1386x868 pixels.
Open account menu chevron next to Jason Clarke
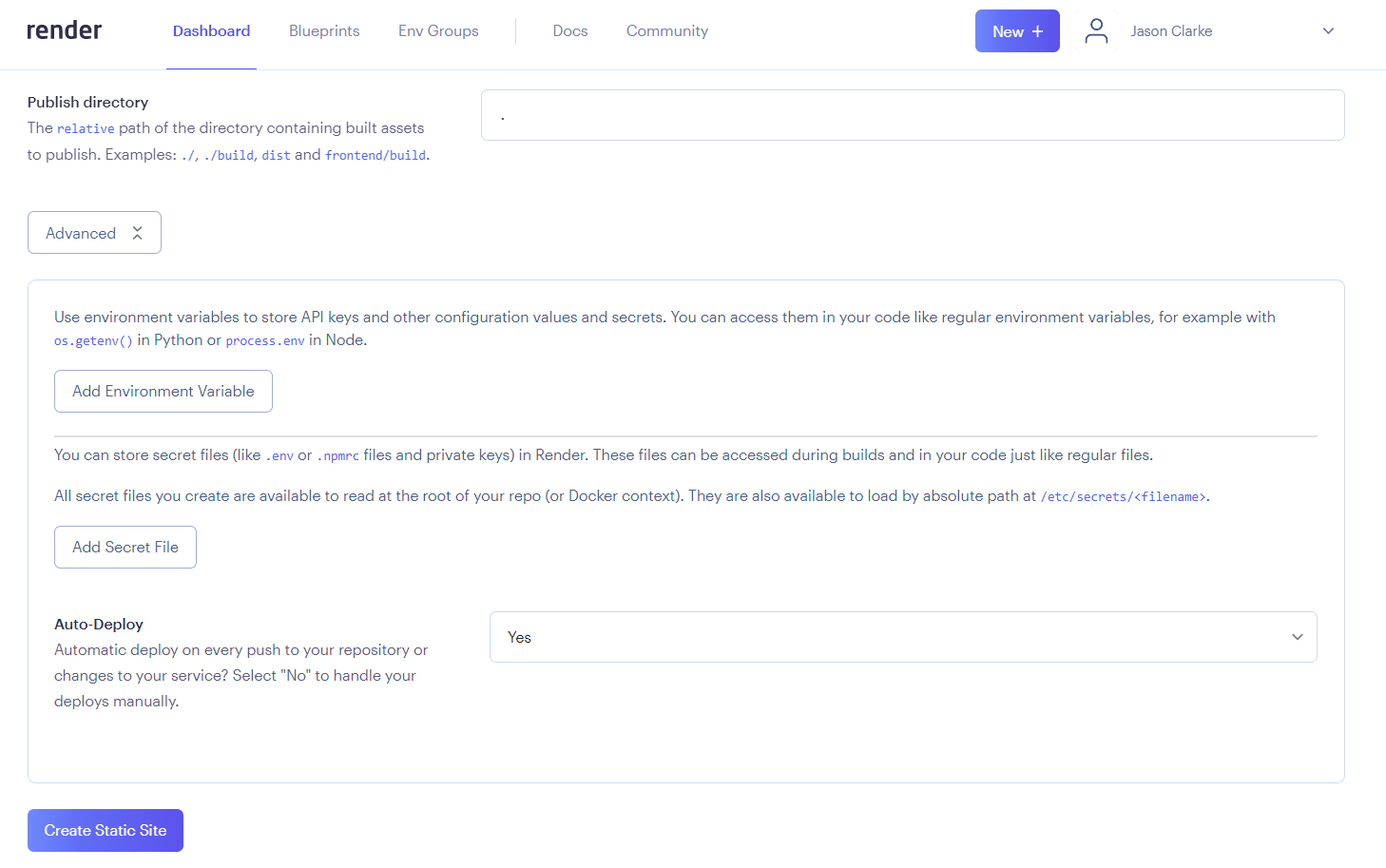click(x=1328, y=31)
